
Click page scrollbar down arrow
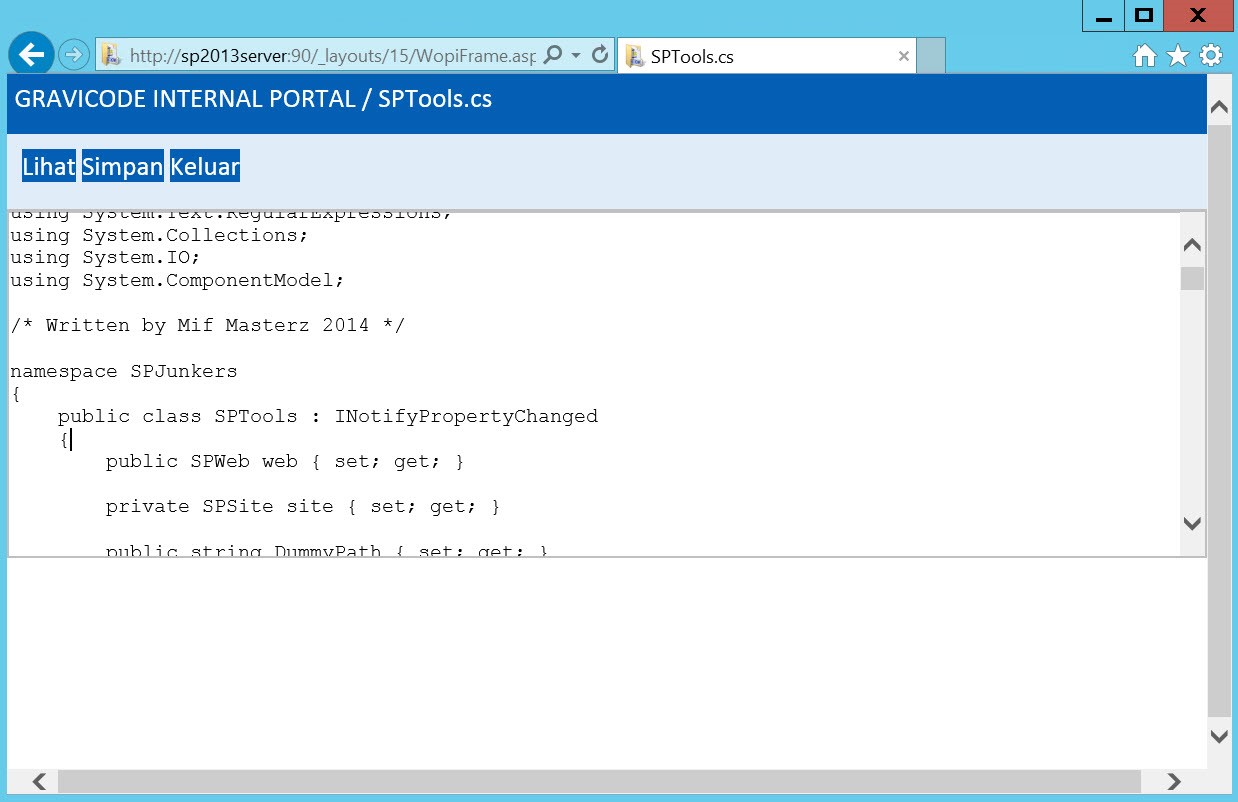click(1219, 736)
